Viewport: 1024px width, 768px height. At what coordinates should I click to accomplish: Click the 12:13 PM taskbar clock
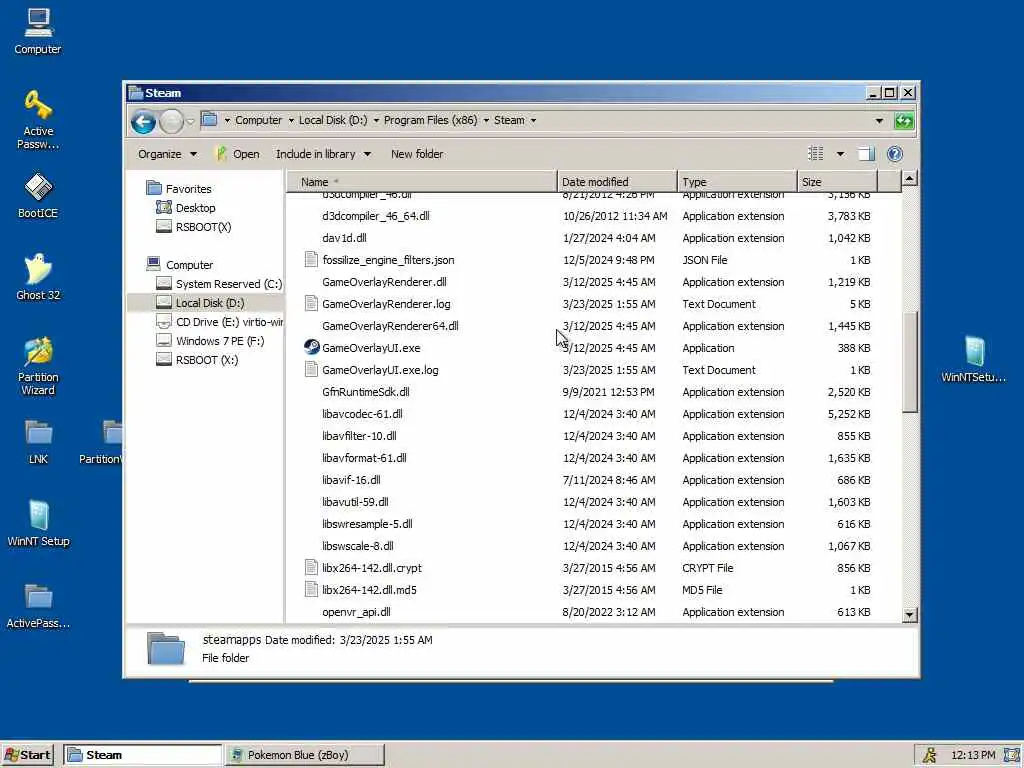[973, 755]
